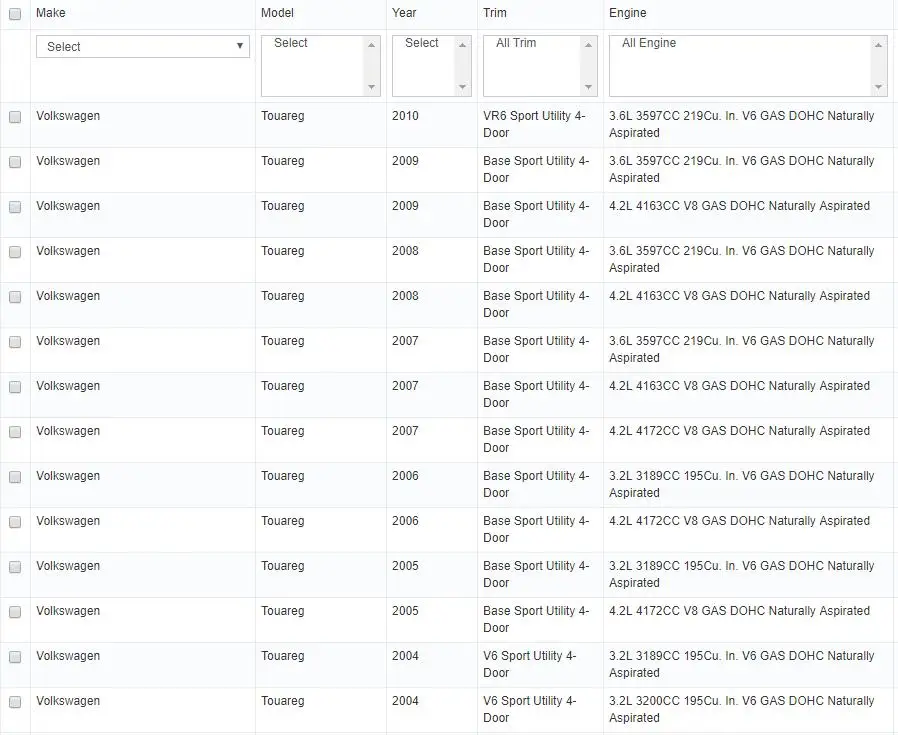Check the 2009 Touareg 3.6L row checkbox
Viewport: 898px width, 735px height.
coord(15,162)
